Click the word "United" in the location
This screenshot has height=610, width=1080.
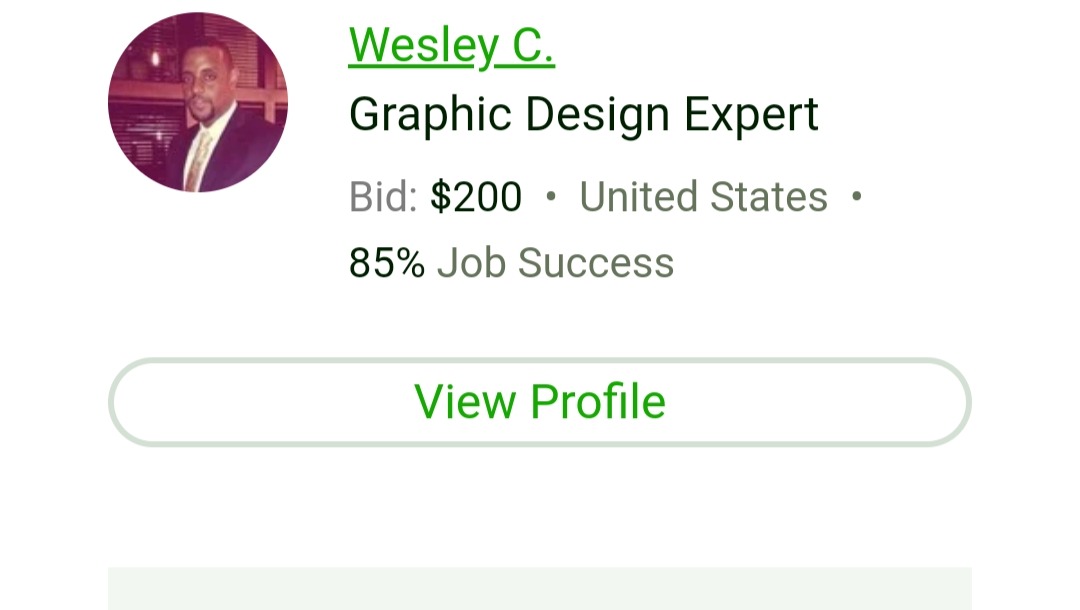pos(638,197)
